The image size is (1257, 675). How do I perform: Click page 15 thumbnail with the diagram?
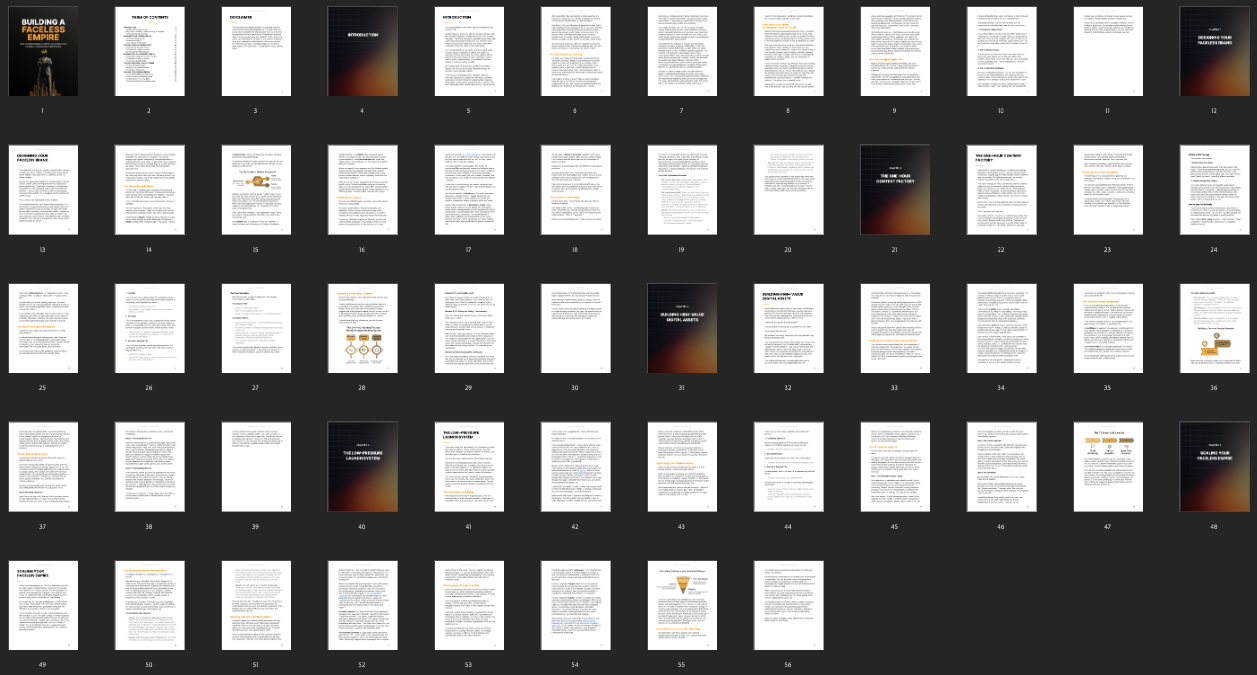[255, 190]
